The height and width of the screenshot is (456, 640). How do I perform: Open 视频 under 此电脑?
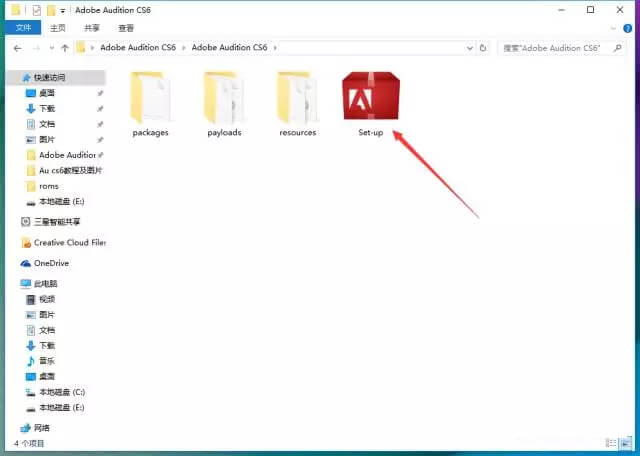(x=47, y=299)
